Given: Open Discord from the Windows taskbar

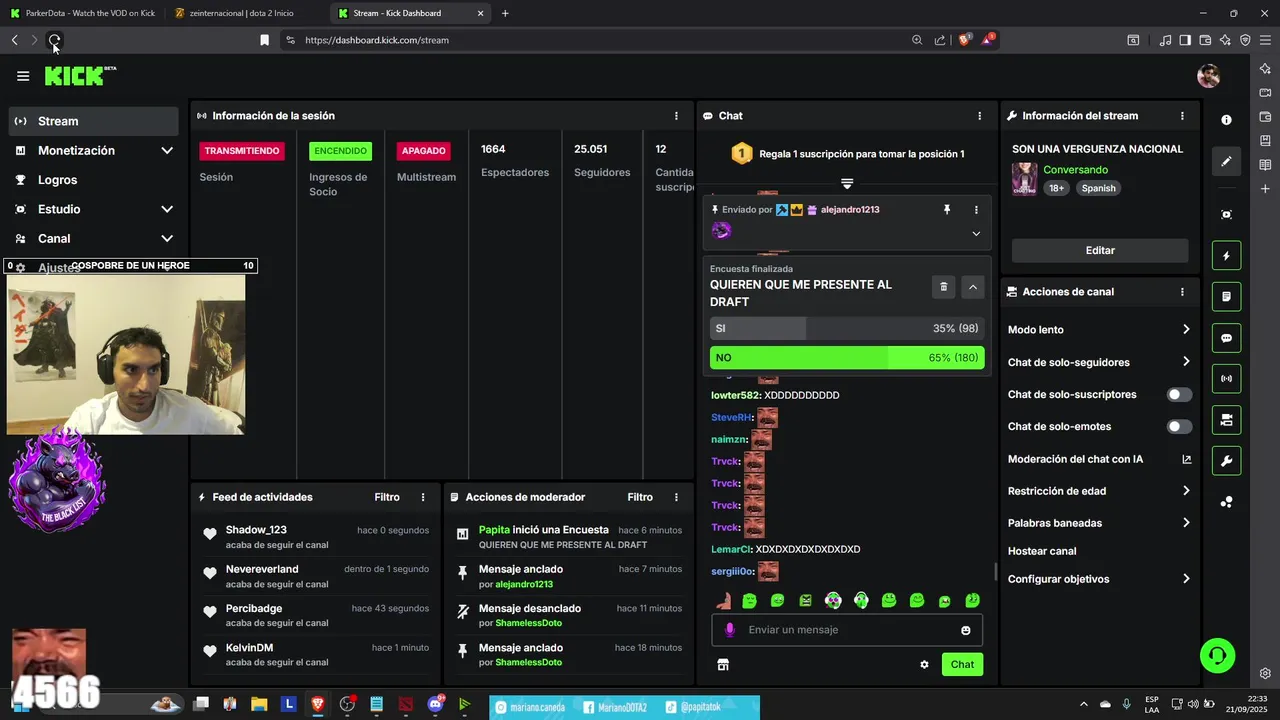Looking at the screenshot, I should tap(435, 704).
